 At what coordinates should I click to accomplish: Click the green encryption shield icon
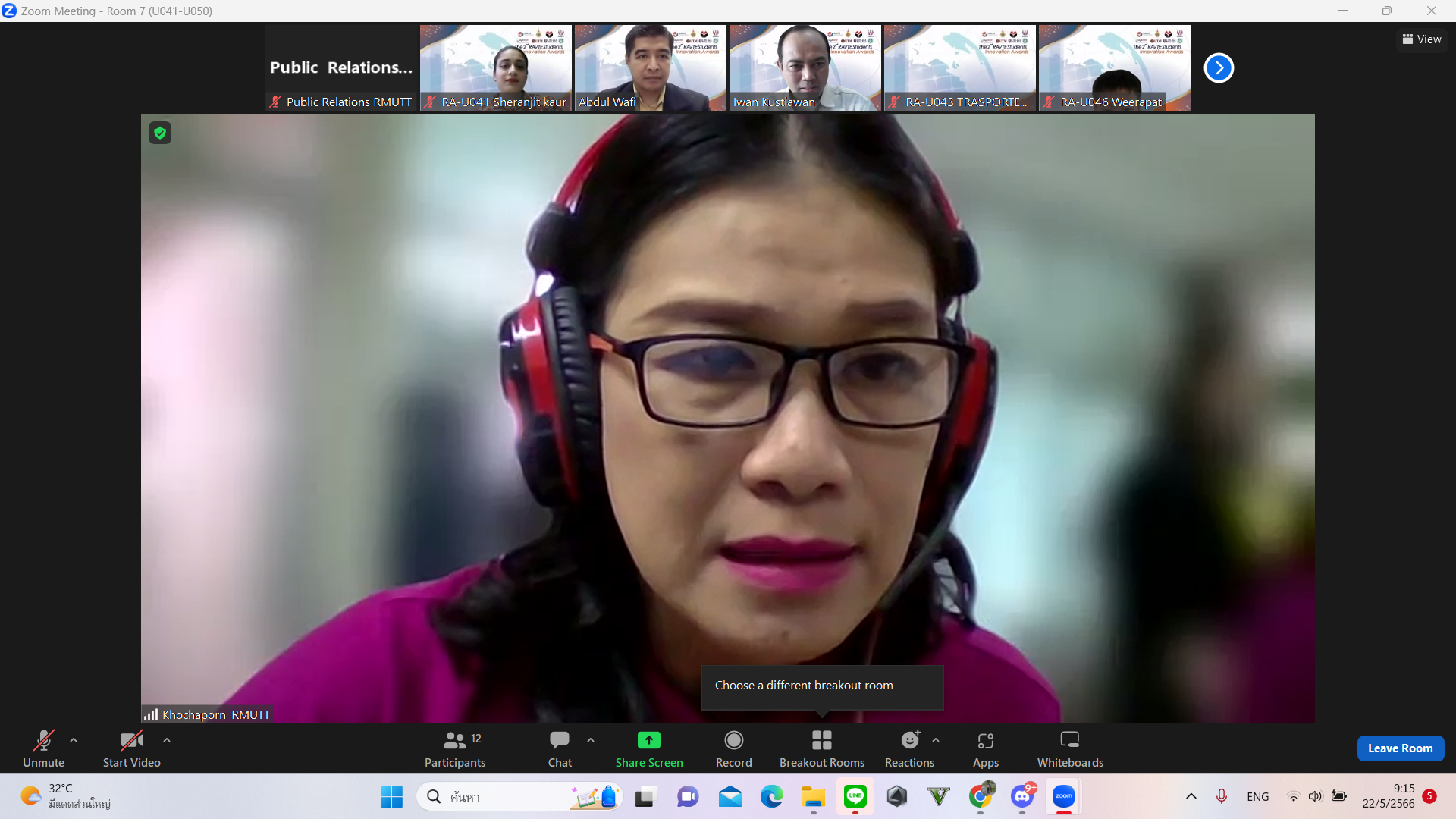pyautogui.click(x=160, y=133)
